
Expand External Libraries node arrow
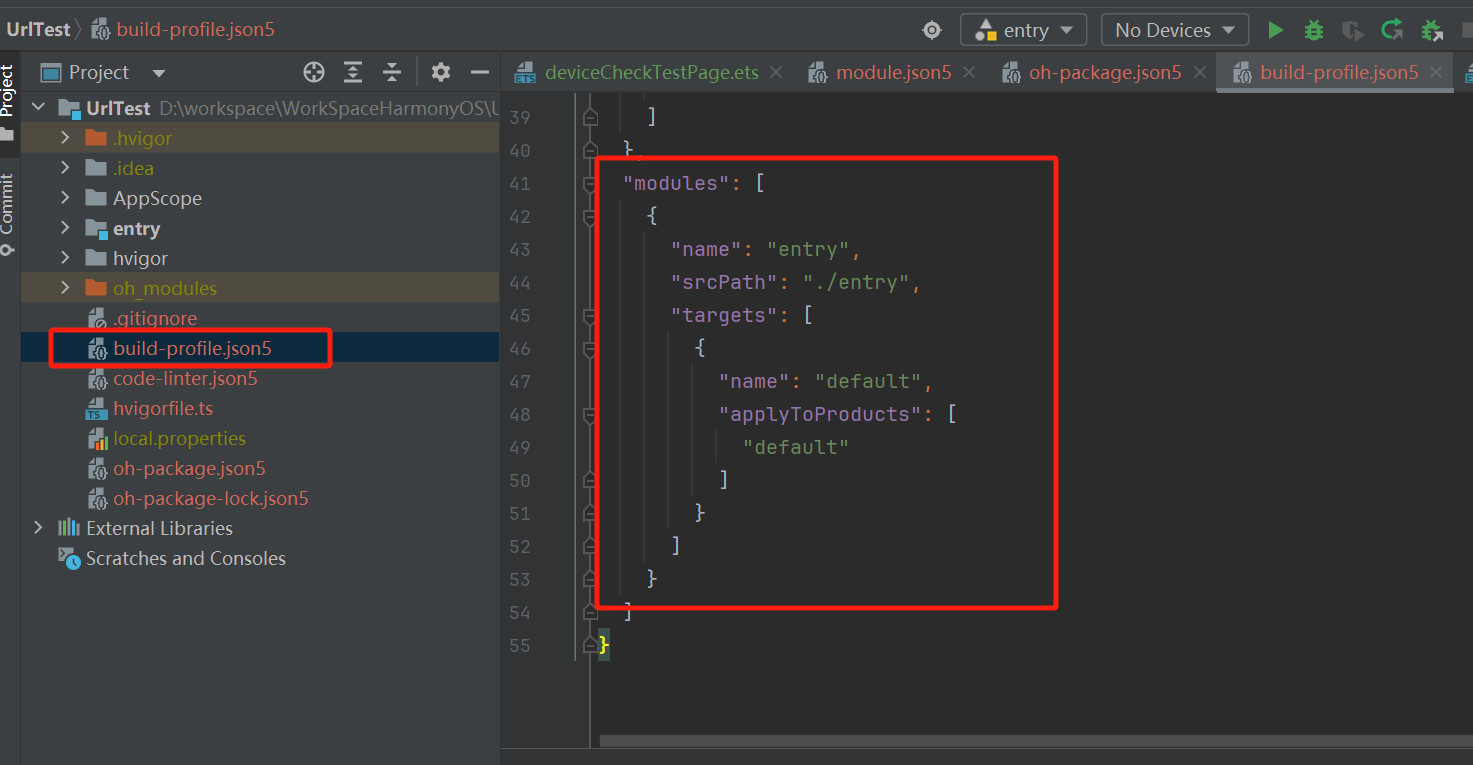coord(38,528)
